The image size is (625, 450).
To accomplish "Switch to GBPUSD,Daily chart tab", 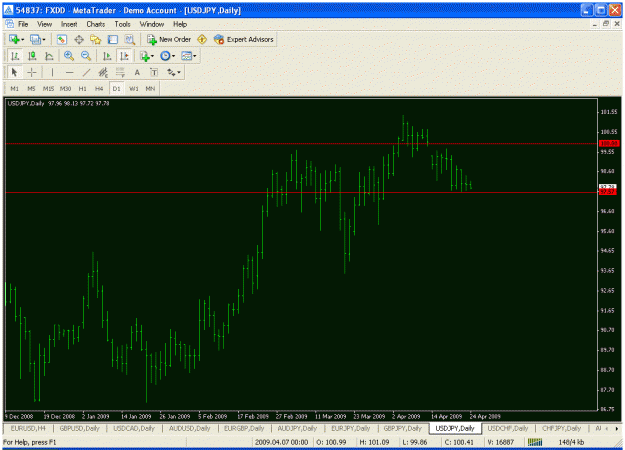I will pyautogui.click(x=79, y=428).
